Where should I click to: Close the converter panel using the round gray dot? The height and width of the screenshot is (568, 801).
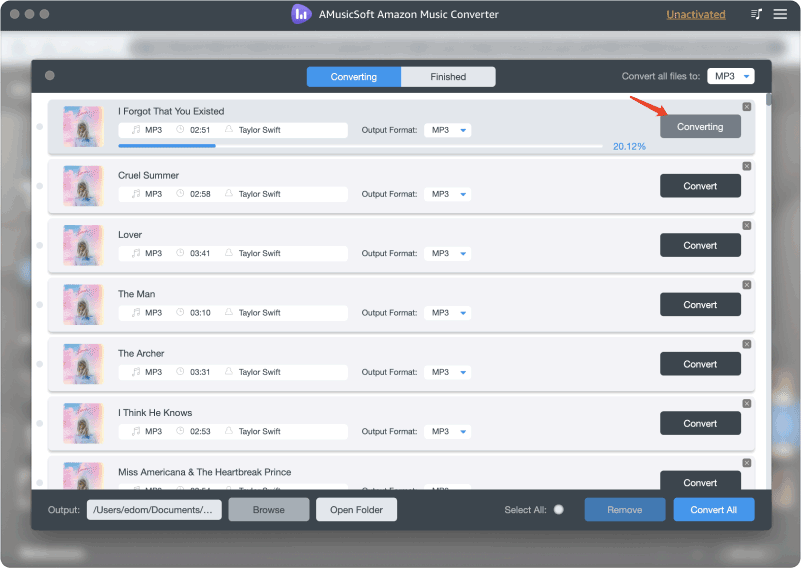point(50,76)
